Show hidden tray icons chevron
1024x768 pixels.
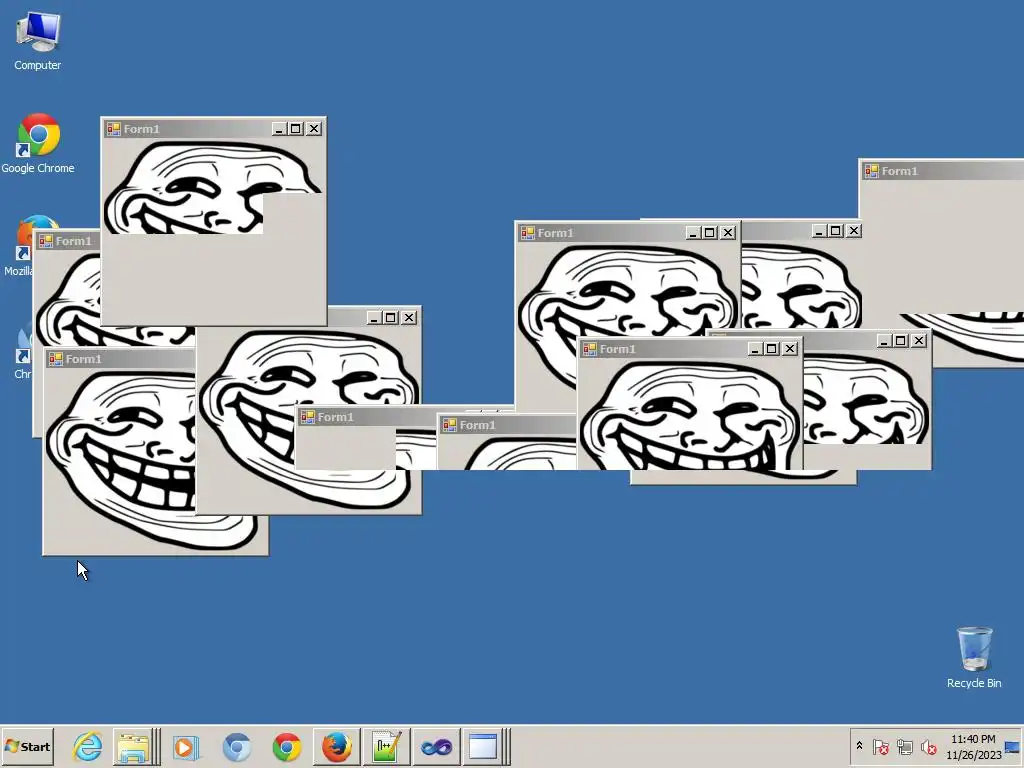point(859,746)
